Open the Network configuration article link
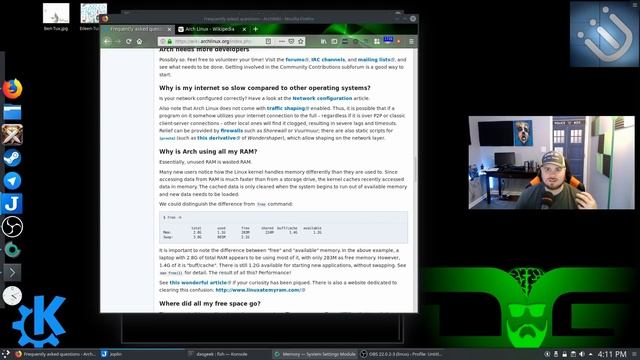Image resolution: width=640 pixels, height=360 pixels. (322, 98)
